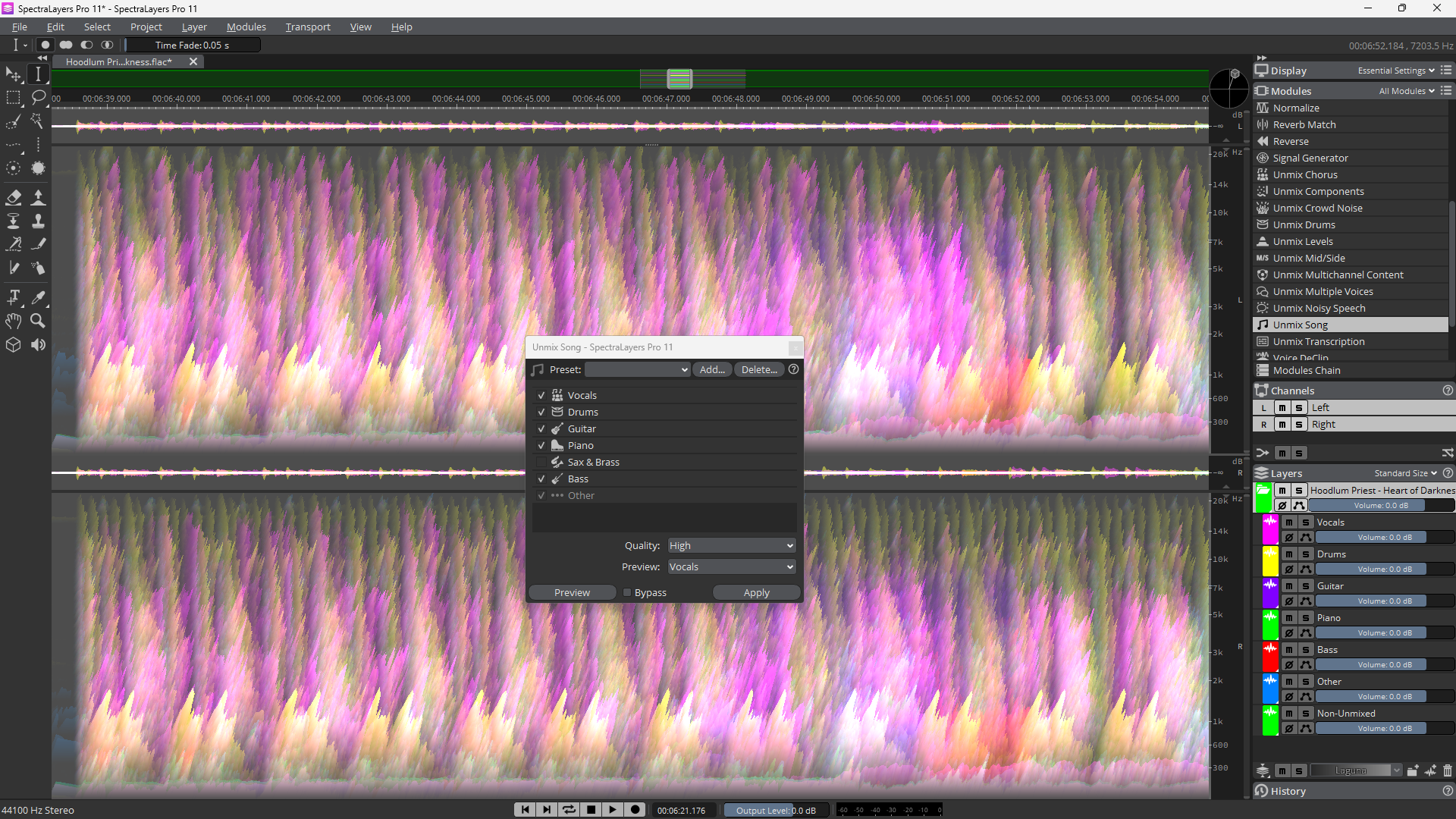Select the Move layer tool

(14, 74)
